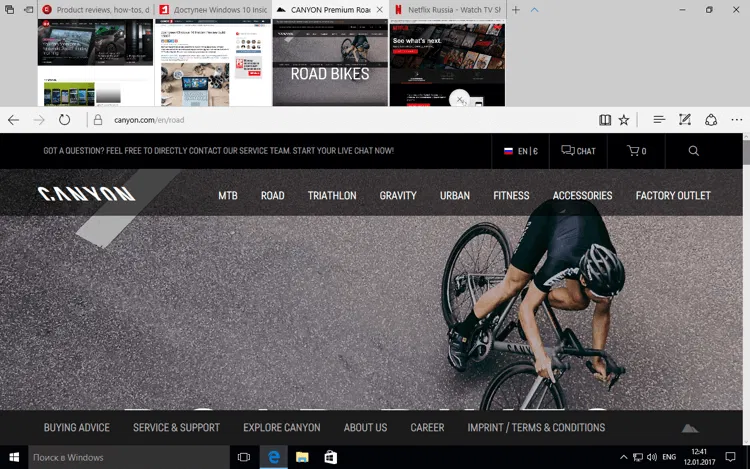The image size is (750, 469).
Task: Open the ROAD menu
Action: click(273, 196)
